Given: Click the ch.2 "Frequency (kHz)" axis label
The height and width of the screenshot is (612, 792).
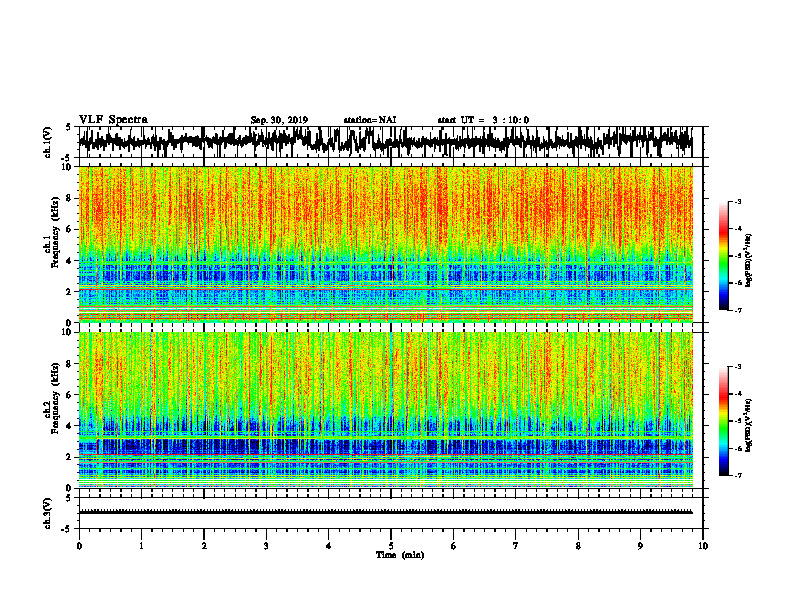Looking at the screenshot, I should coord(55,398).
